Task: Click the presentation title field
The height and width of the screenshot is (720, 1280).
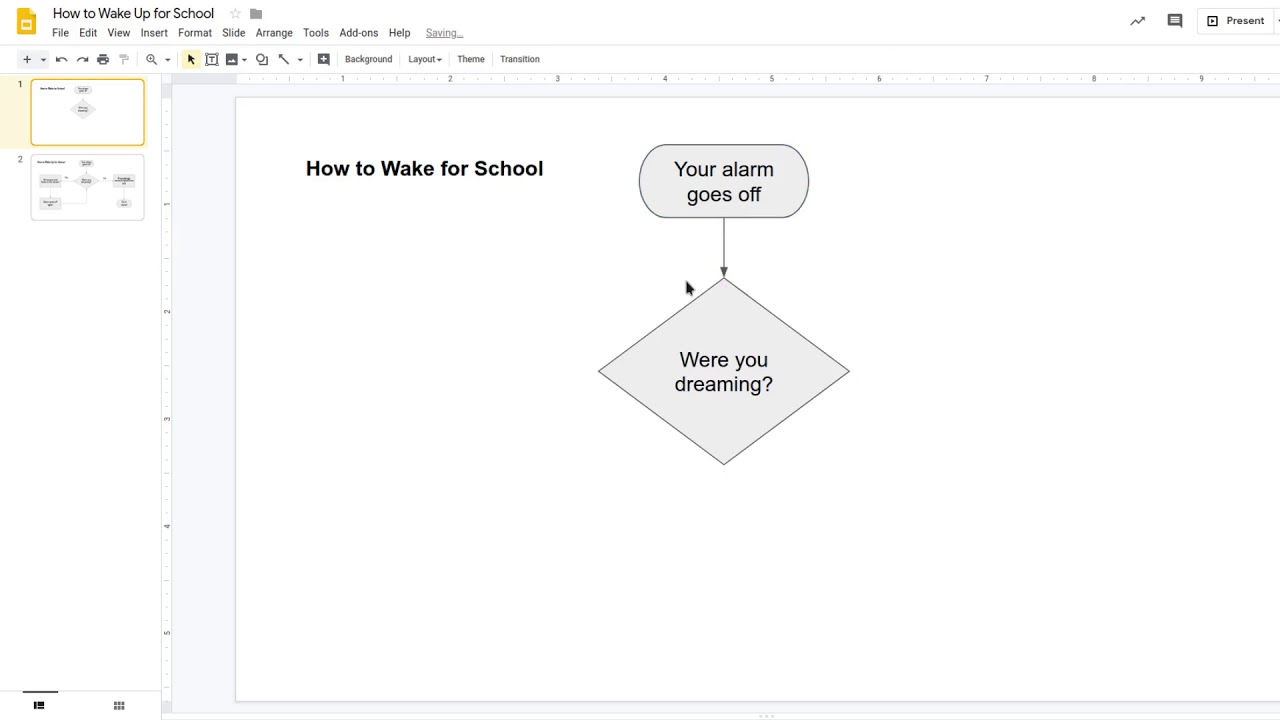Action: point(133,13)
